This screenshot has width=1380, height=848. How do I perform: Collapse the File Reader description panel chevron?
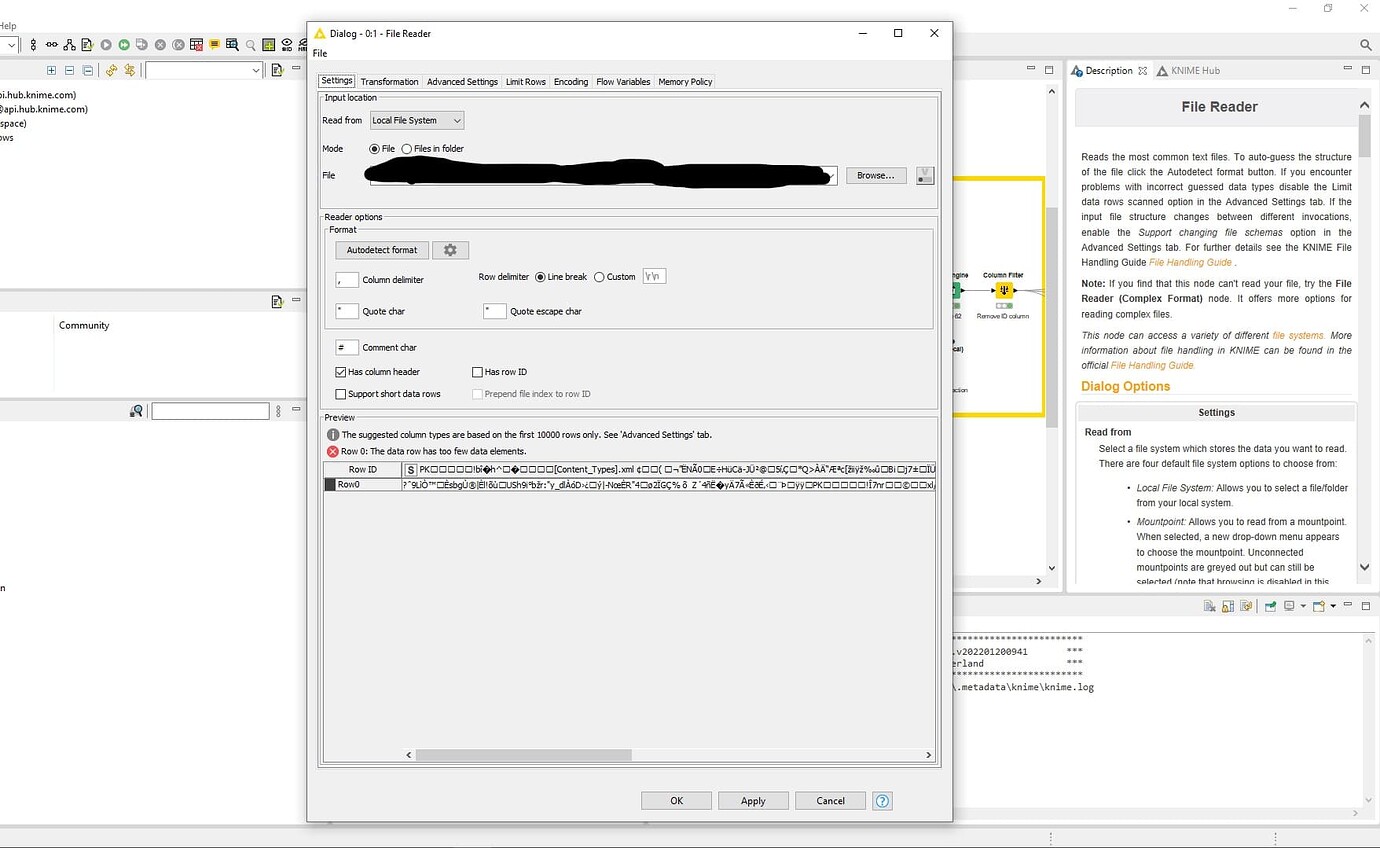pyautogui.click(x=1364, y=104)
